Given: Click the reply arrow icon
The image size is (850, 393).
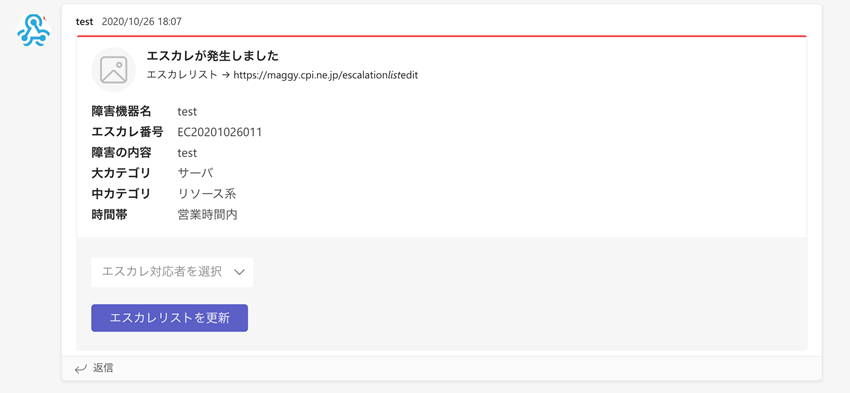Looking at the screenshot, I should pyautogui.click(x=81, y=369).
